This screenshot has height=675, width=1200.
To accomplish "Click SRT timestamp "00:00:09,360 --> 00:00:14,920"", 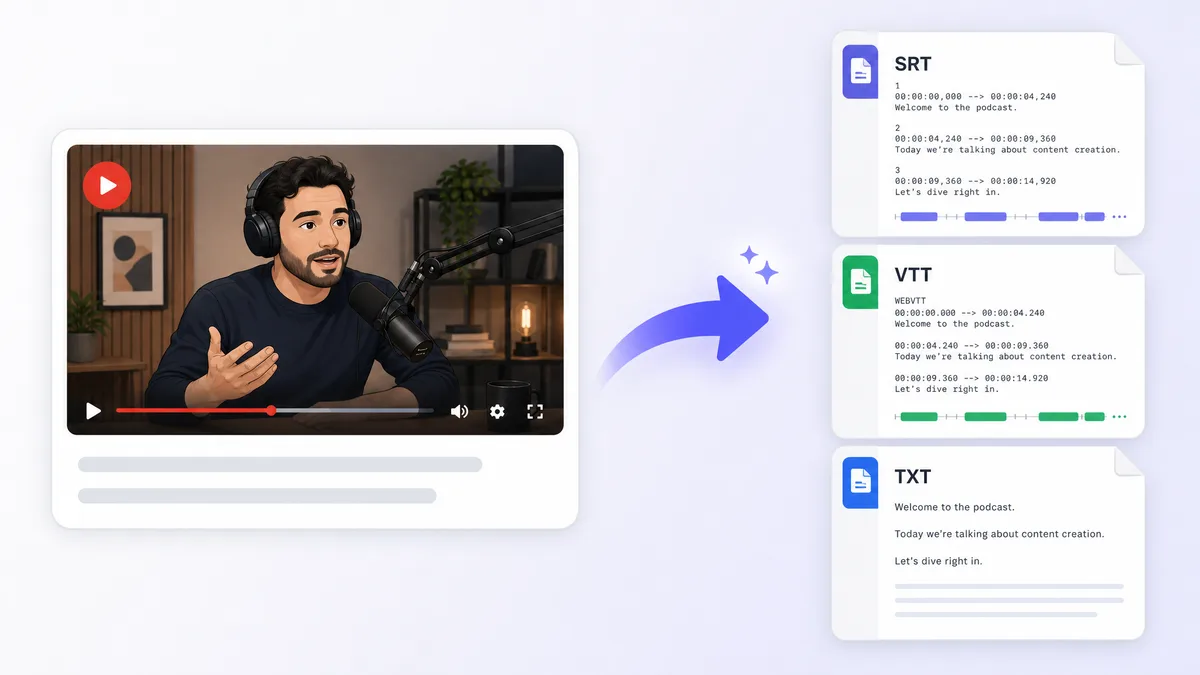I will (975, 181).
